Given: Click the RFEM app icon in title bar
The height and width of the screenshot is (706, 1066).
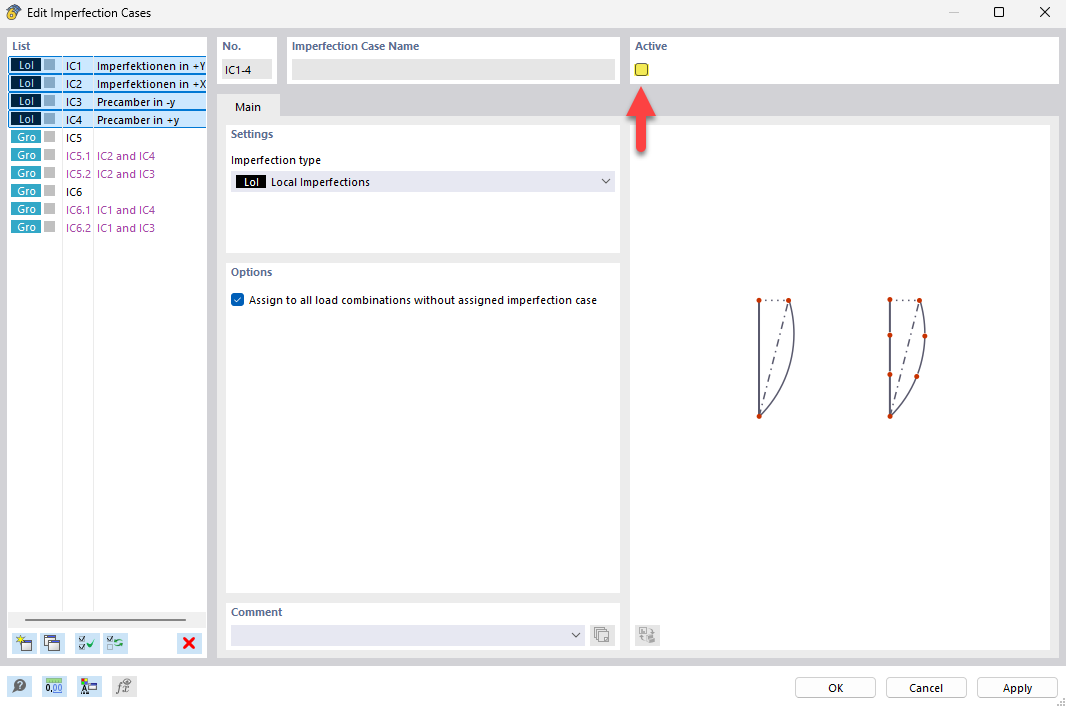Looking at the screenshot, I should (x=13, y=12).
